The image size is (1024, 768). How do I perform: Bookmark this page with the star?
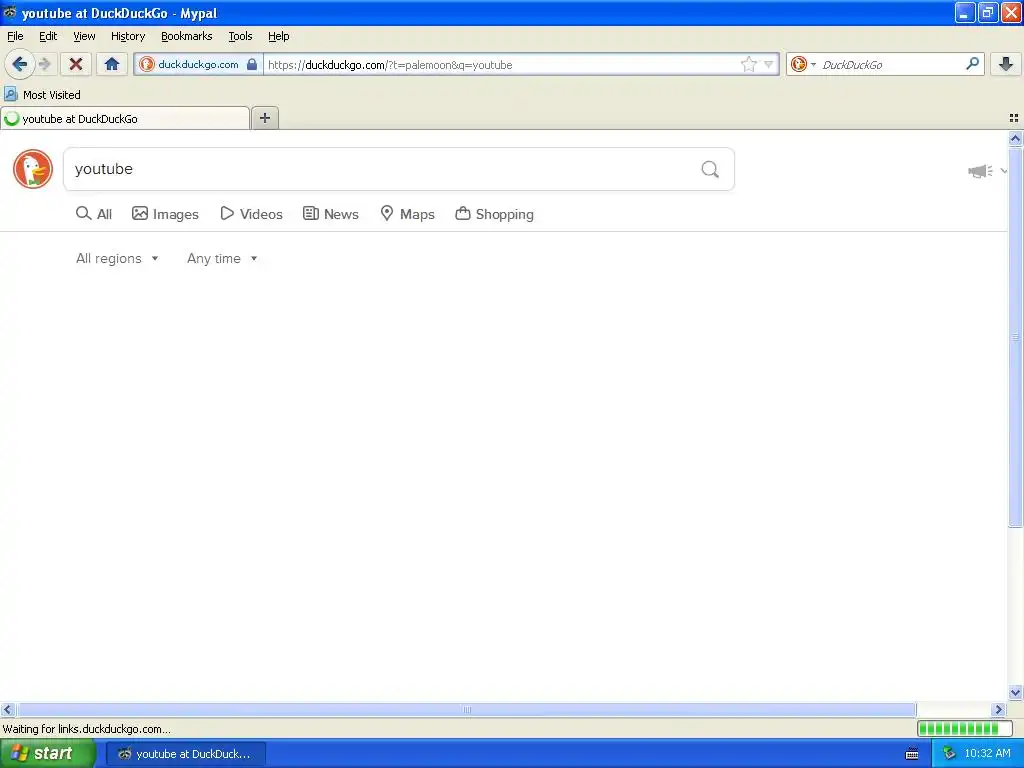click(748, 64)
